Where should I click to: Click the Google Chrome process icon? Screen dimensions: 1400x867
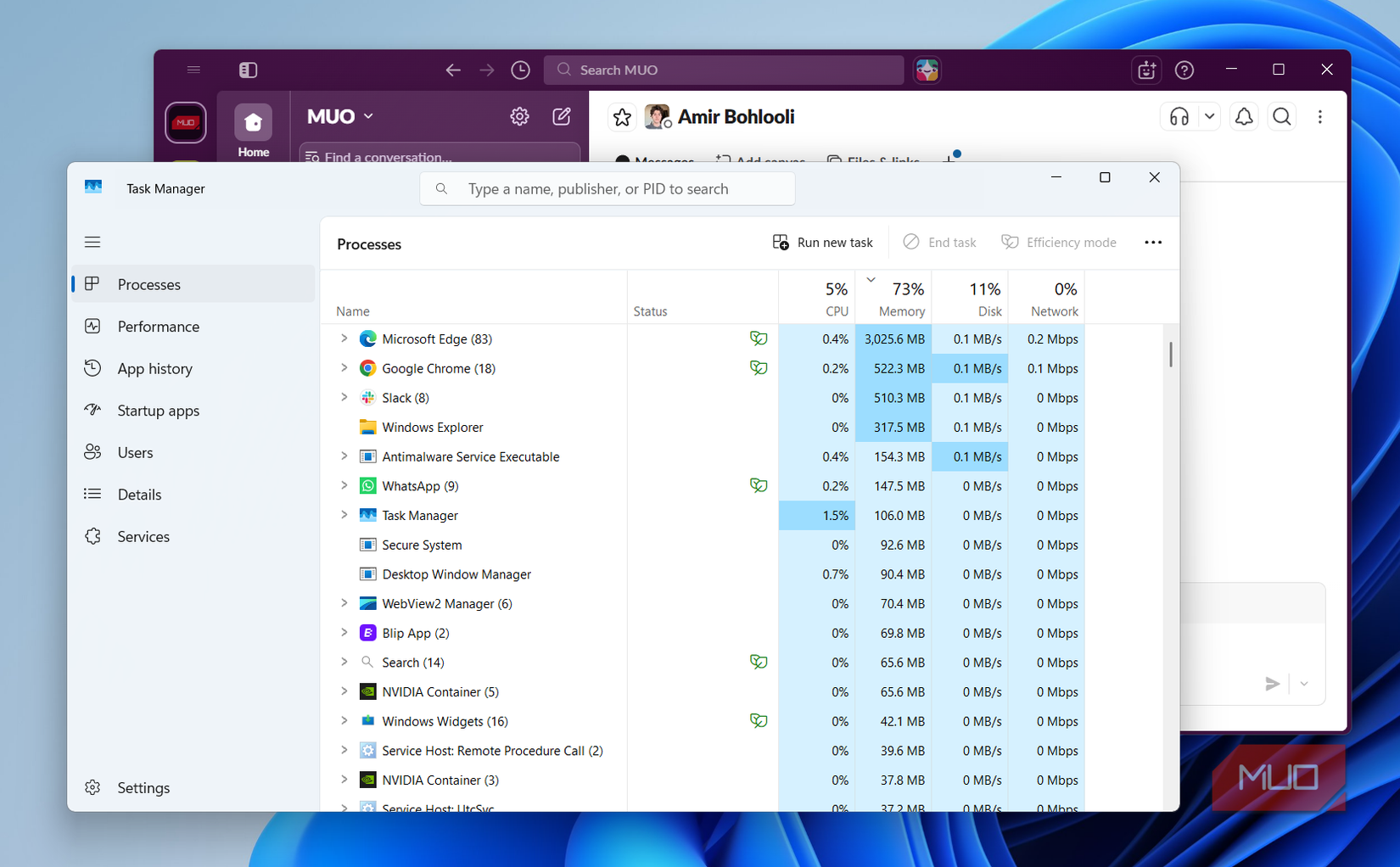point(367,368)
